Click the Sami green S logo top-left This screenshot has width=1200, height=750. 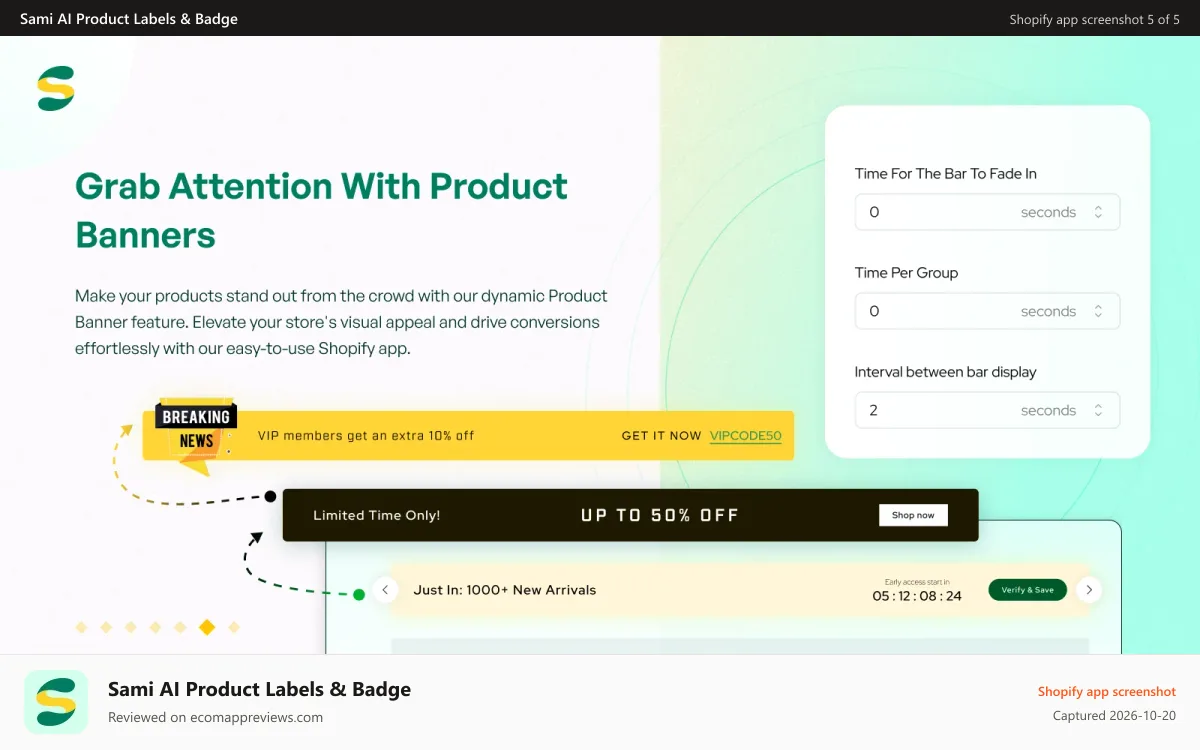pos(56,88)
